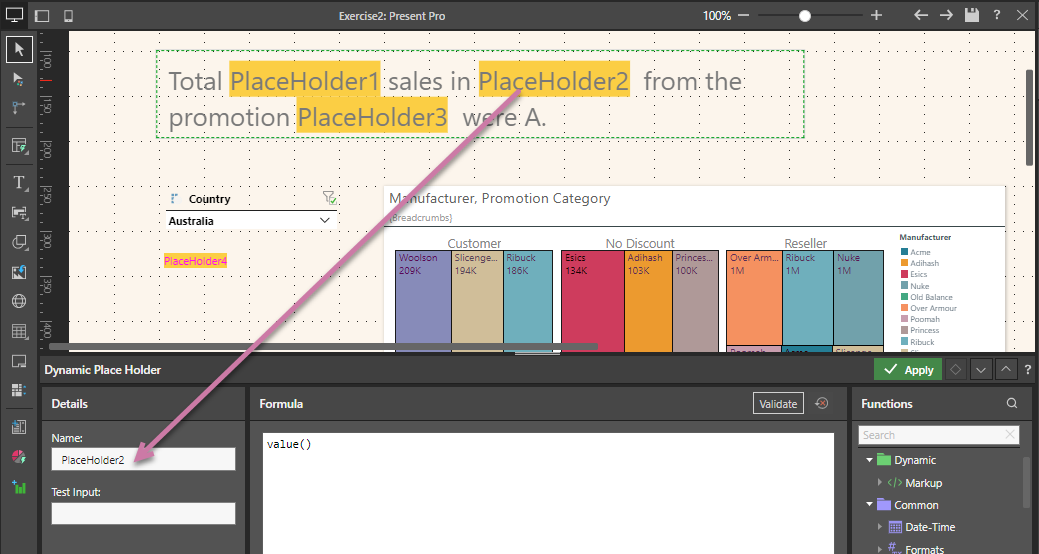Viewport: 1039px width, 554px height.
Task: Adjust the zoom slider handle
Action: (804, 15)
